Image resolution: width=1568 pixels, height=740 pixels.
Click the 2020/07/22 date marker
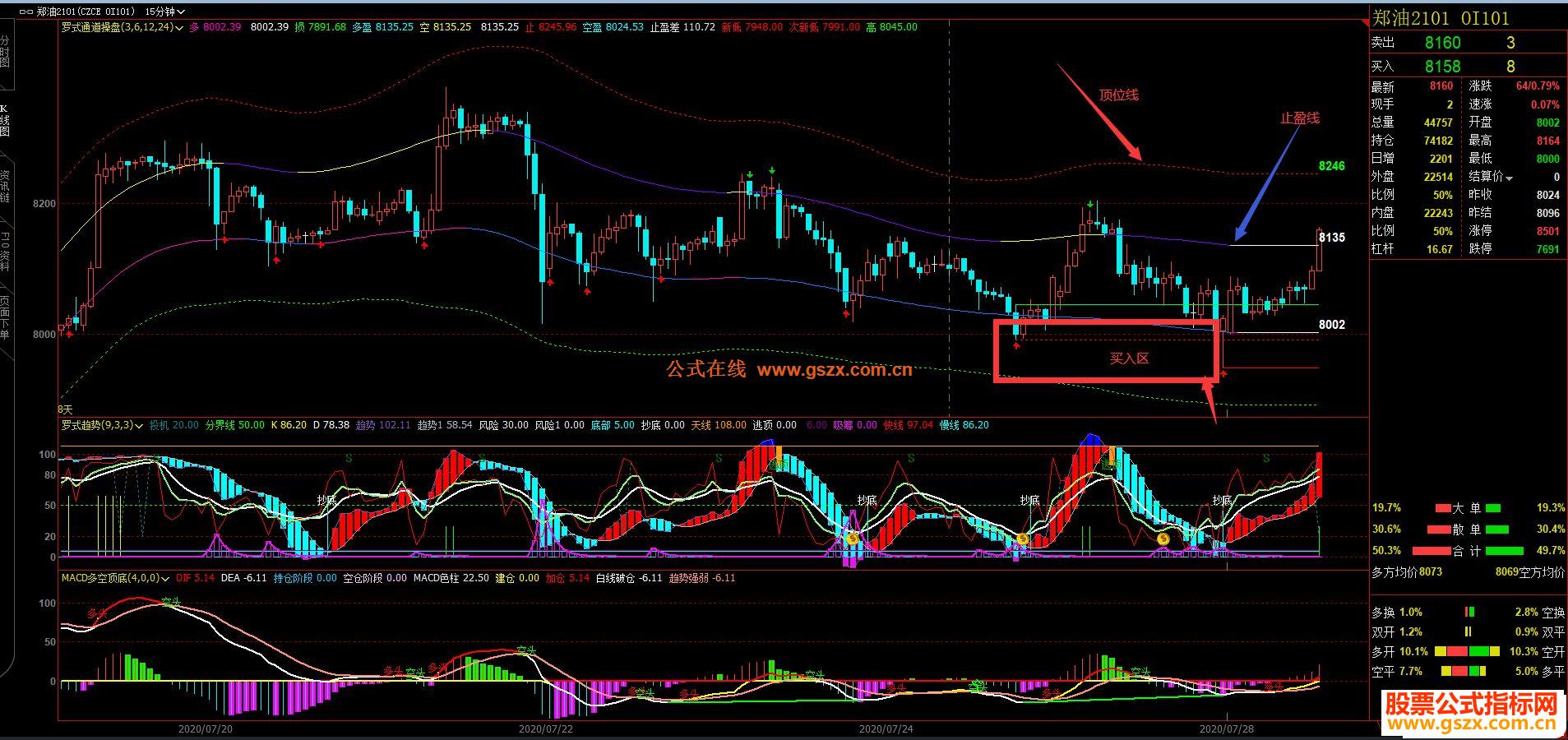click(x=546, y=728)
